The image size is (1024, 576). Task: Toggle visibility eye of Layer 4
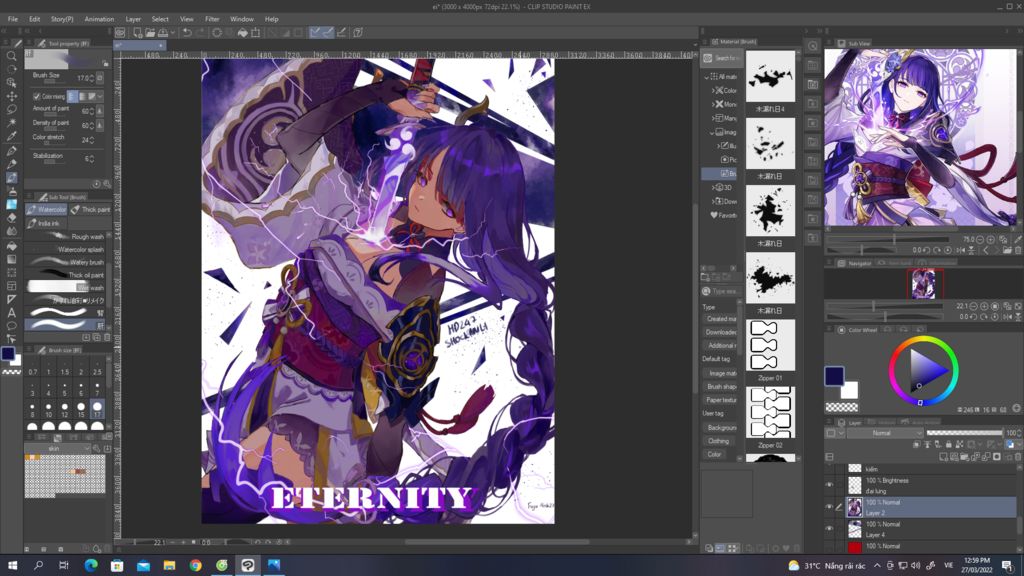829,529
